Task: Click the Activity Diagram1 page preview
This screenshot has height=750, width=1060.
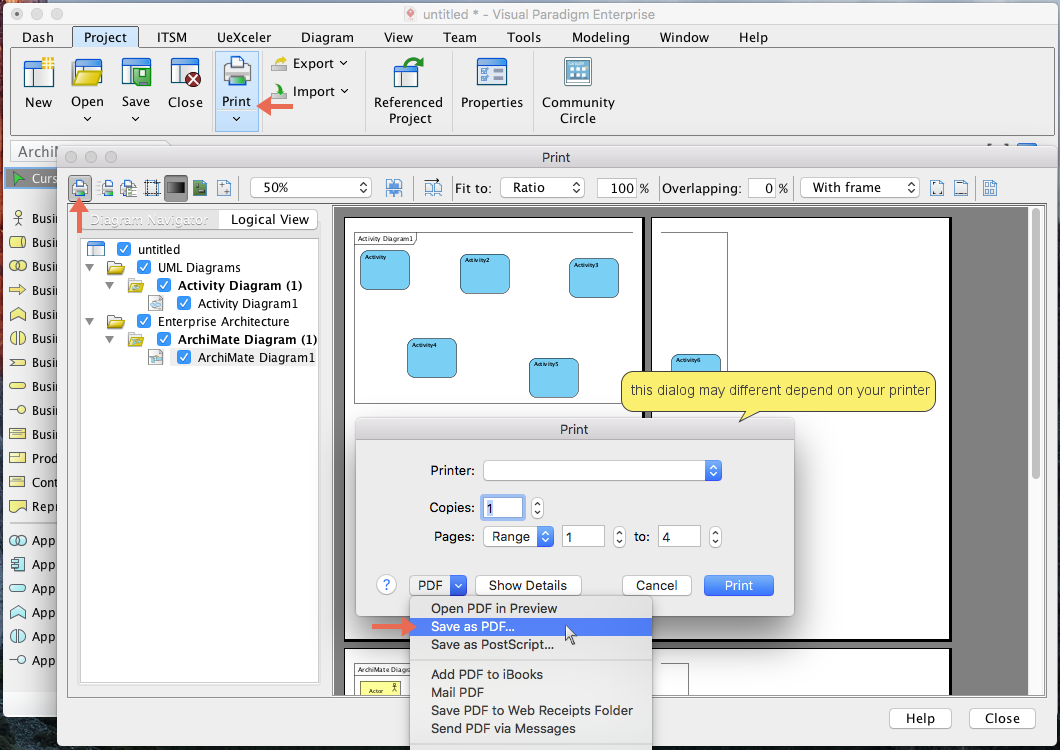Action: (493, 318)
